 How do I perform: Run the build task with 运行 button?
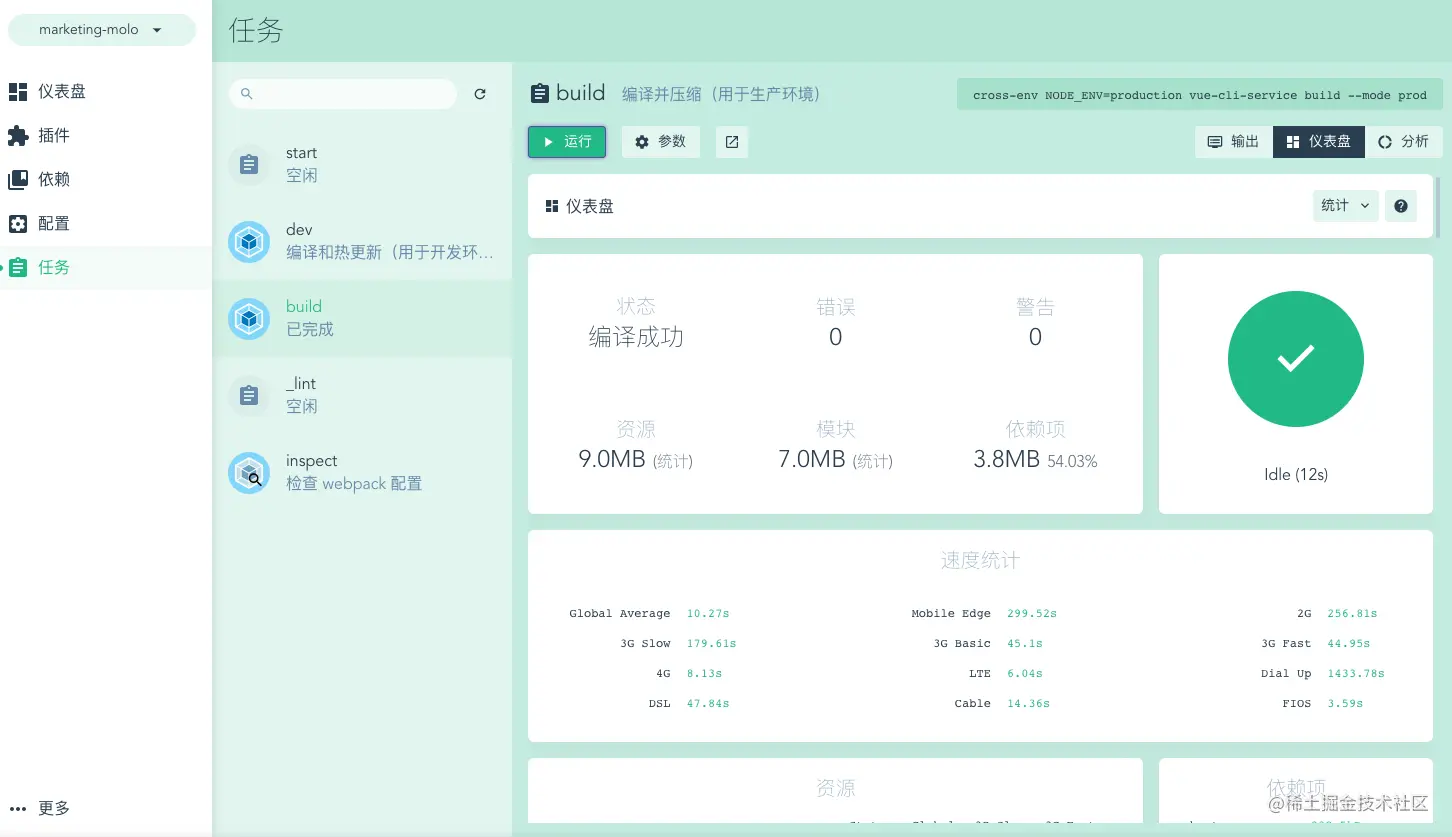click(567, 142)
